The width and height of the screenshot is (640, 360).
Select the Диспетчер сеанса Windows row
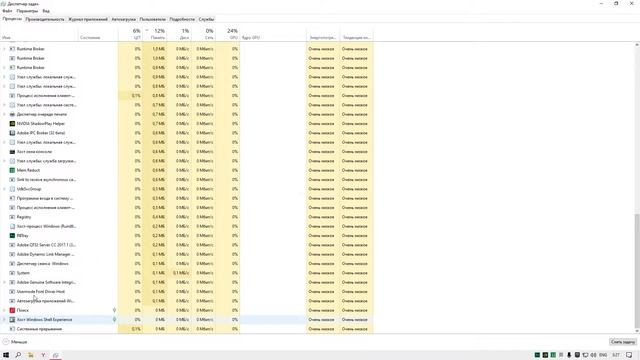[187, 264]
